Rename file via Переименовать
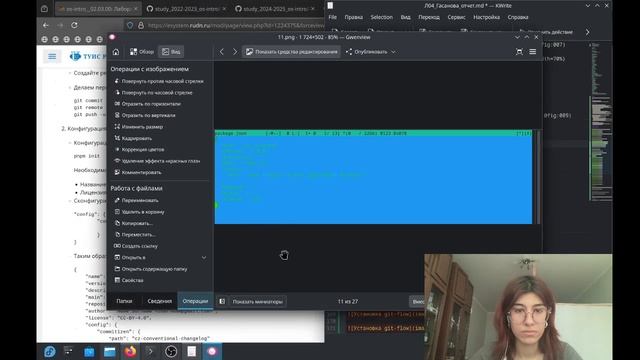 click(136, 200)
